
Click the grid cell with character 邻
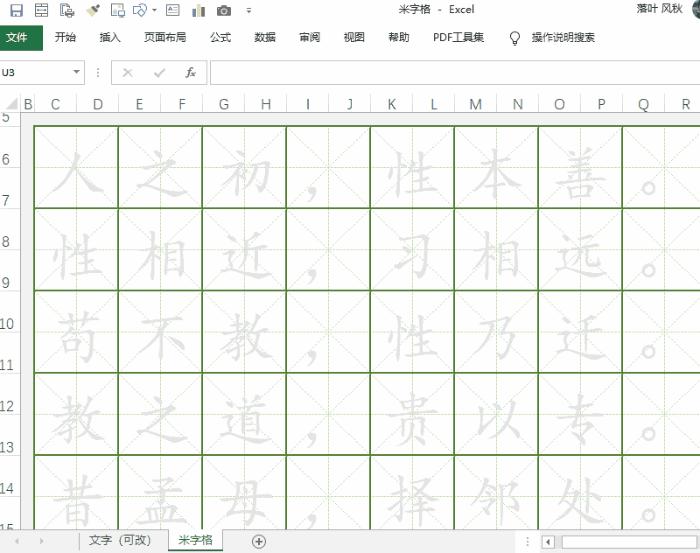[x=496, y=493]
